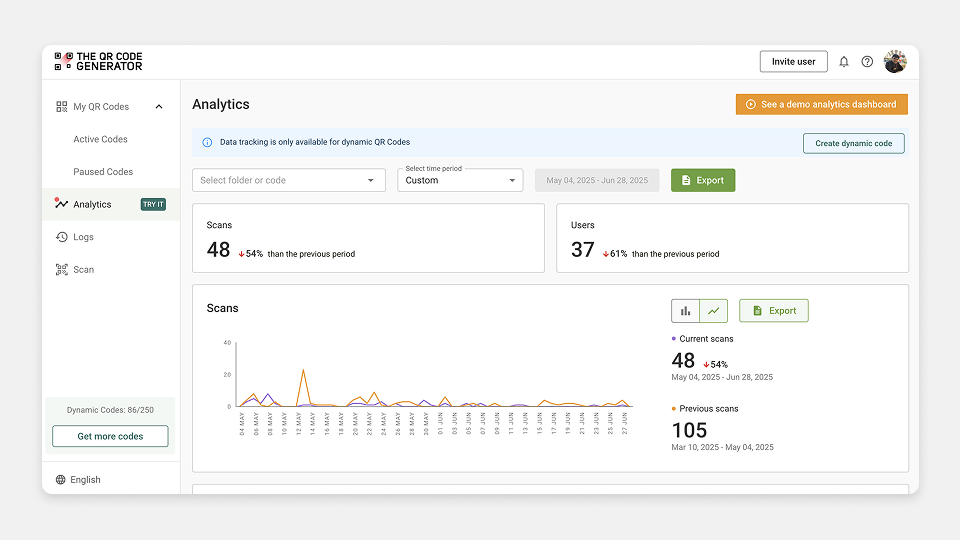The height and width of the screenshot is (540, 960).
Task: Open the notifications bell
Action: pos(844,62)
